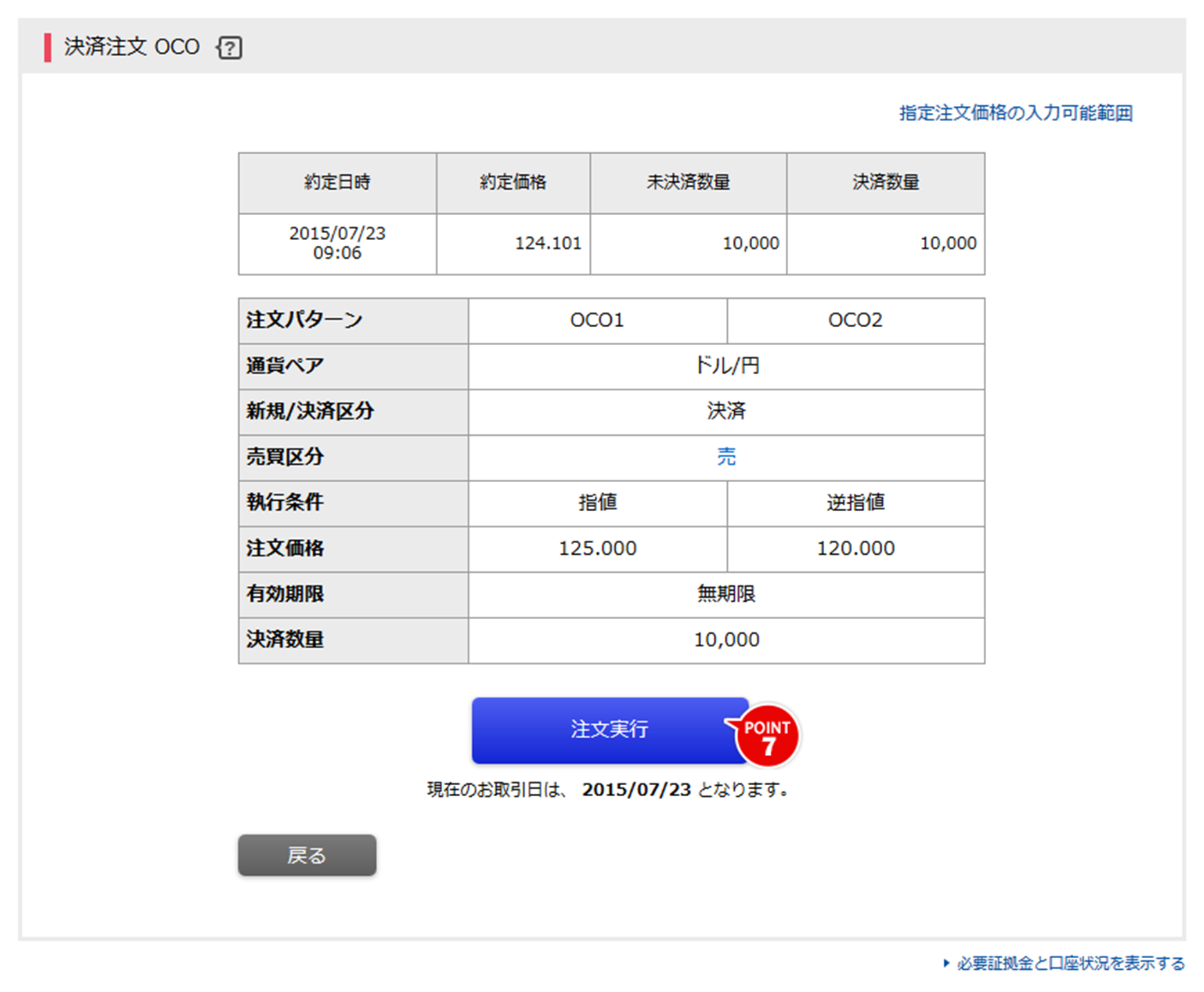
Task: Click the help question mark icon beside 決済注文 OCO
Action: point(230,48)
